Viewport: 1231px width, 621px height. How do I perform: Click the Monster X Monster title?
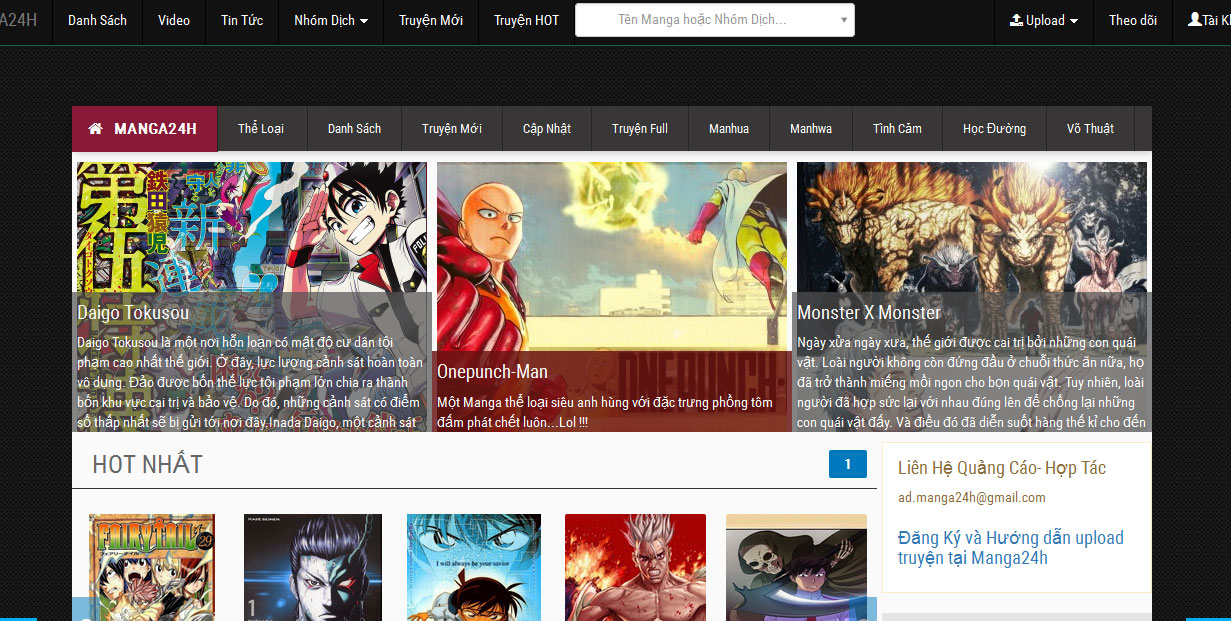[868, 313]
